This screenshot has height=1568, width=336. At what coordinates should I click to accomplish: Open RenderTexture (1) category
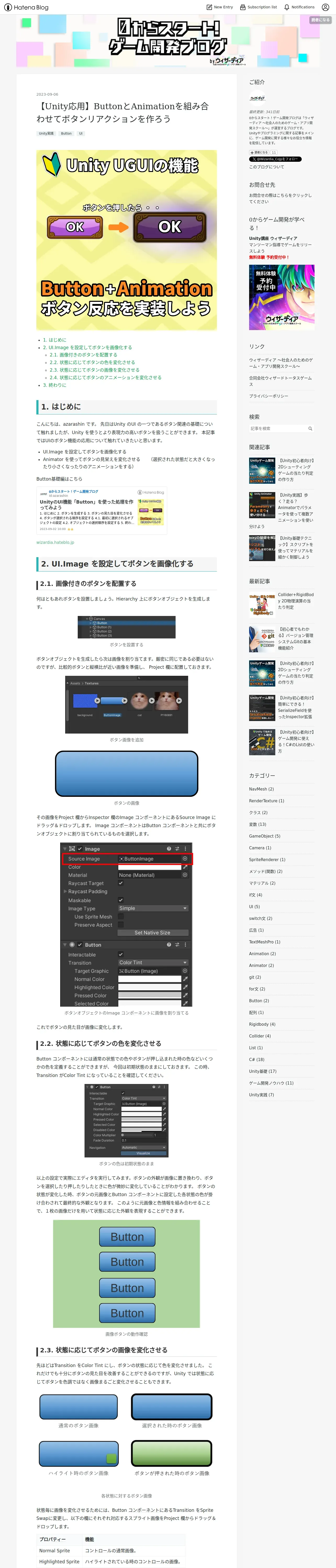point(266,800)
